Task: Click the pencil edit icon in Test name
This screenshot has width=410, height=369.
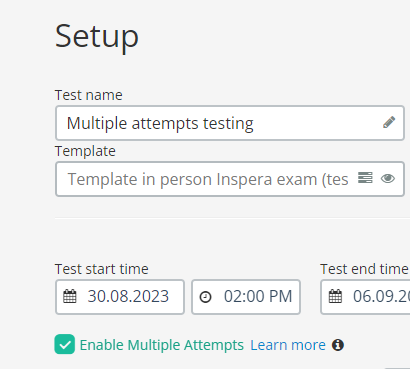Action: click(389, 122)
